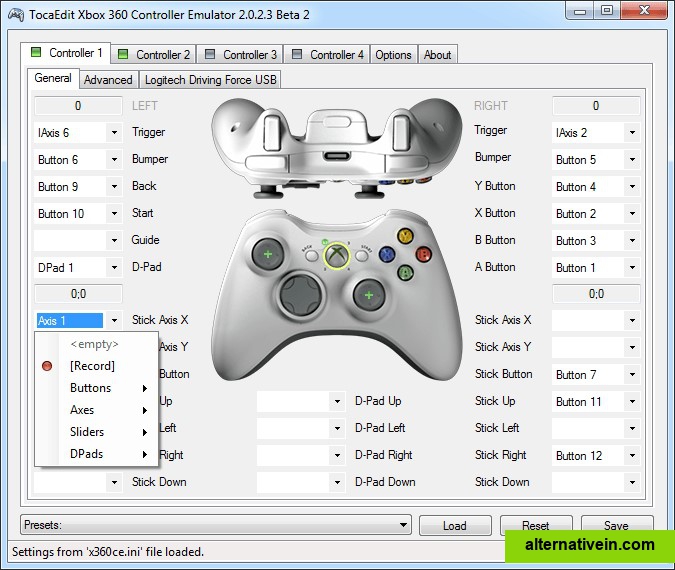Open the Options tab
Image resolution: width=675 pixels, height=570 pixels.
[x=393, y=54]
